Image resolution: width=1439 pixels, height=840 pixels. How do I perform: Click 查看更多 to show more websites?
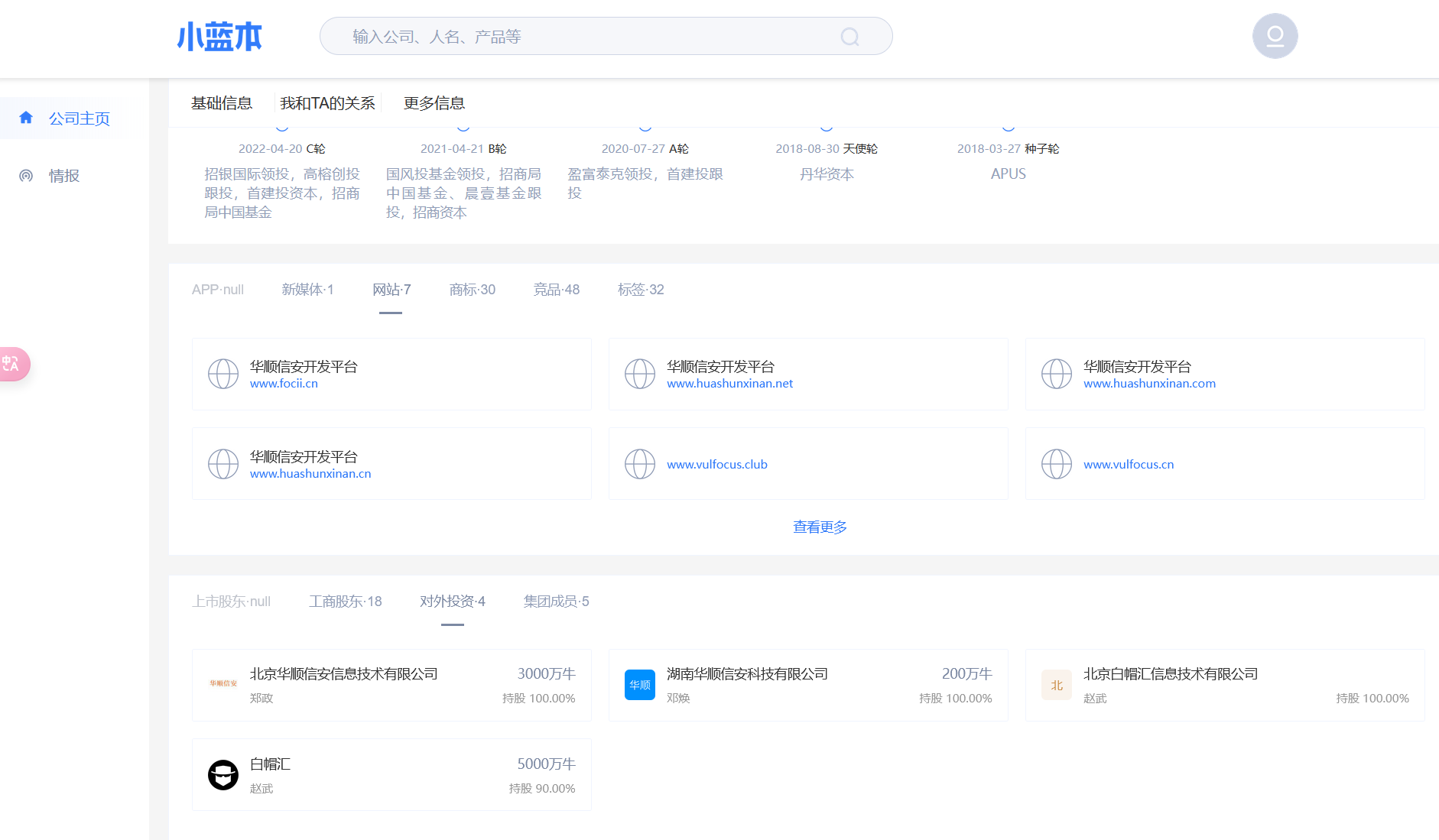(x=820, y=527)
